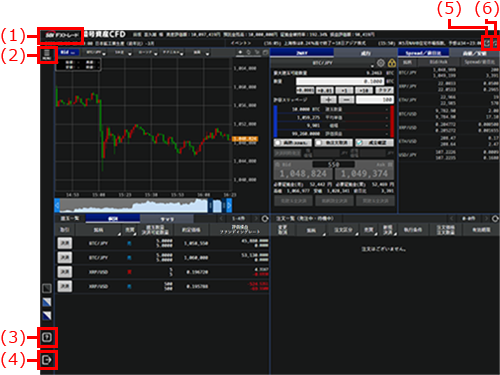500x375 pixels.
Task: Expand the BTC/JPY pair selector in order panel
Action: (x=323, y=63)
